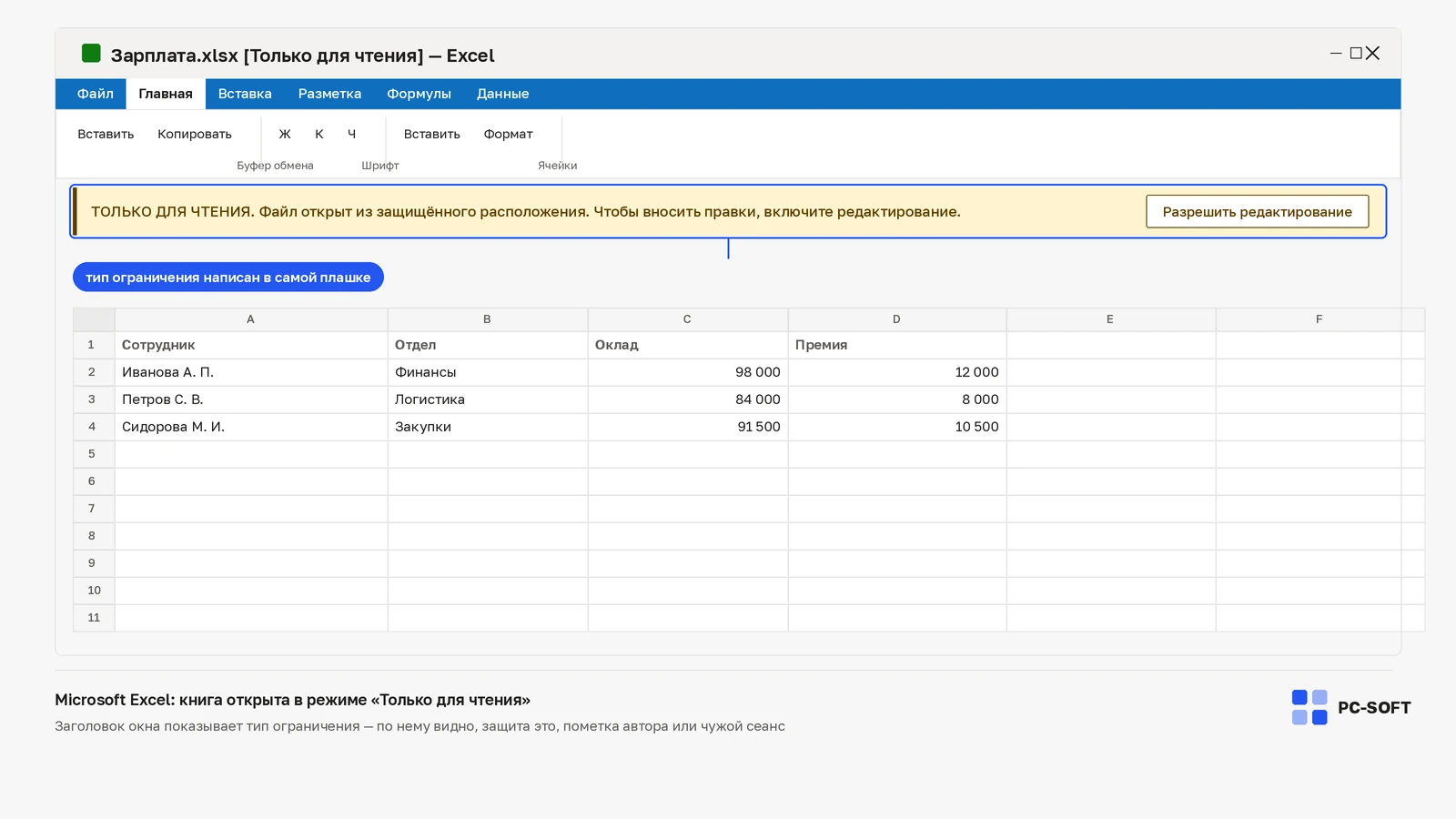Select the Оклад header cell
Screen dimensions: 1456x819
[688, 345]
